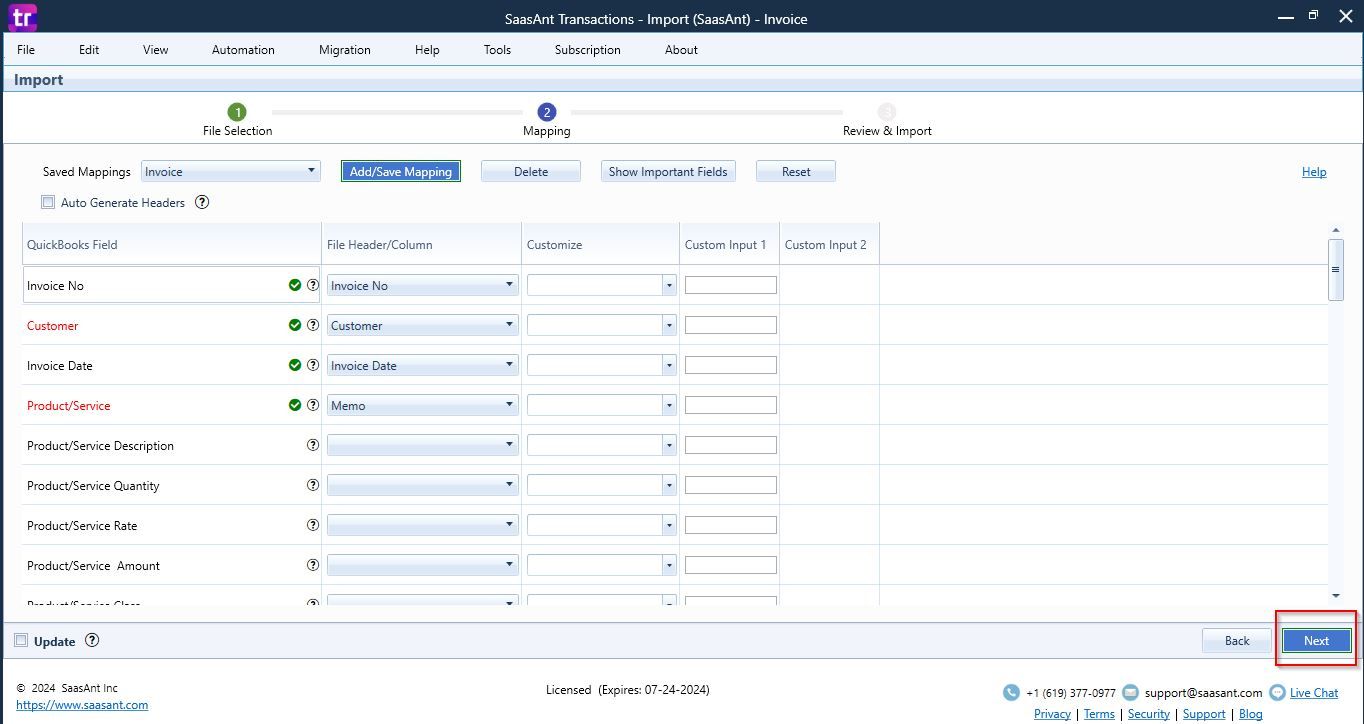Viewport: 1364px width, 724px height.
Task: Click green check icon in Invoice No row
Action: (295, 285)
